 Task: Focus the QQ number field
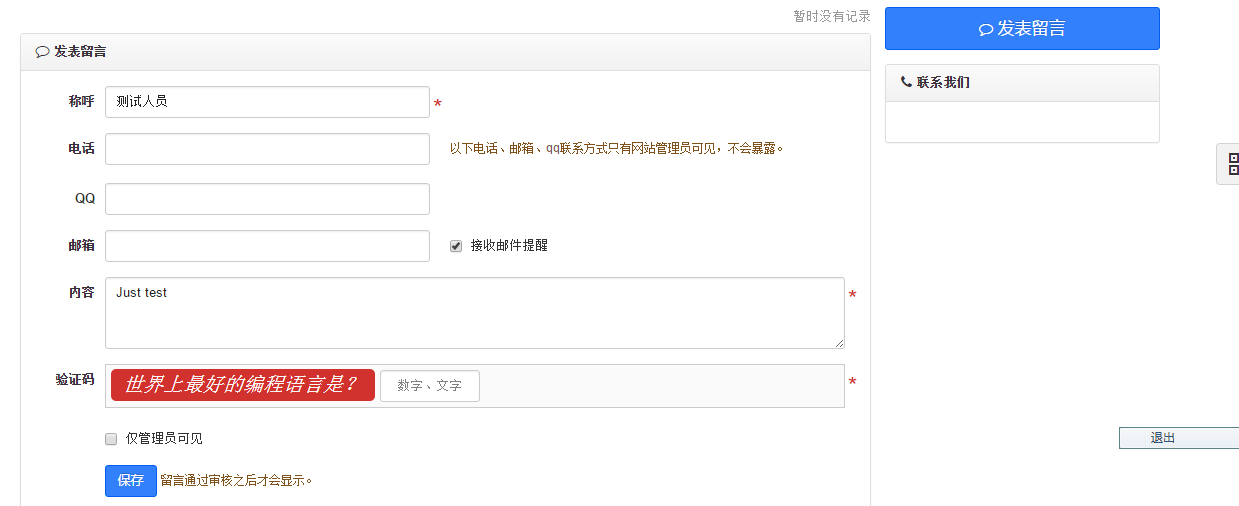click(267, 199)
